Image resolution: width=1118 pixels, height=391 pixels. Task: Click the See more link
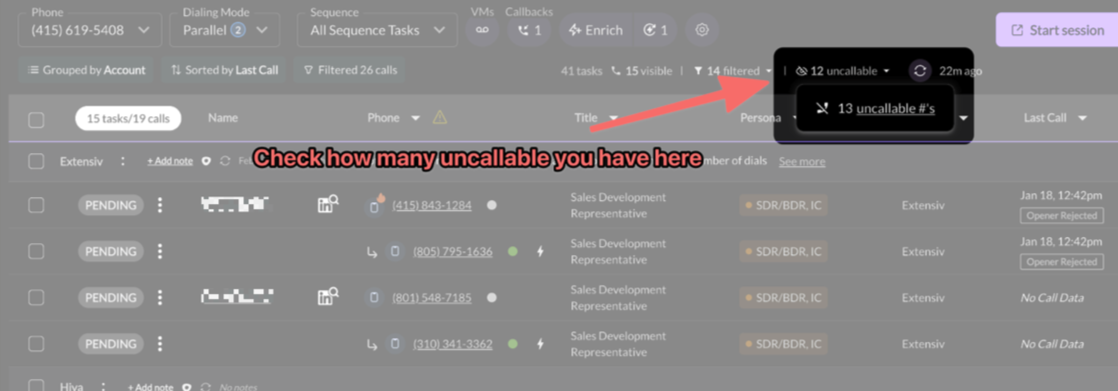point(802,161)
